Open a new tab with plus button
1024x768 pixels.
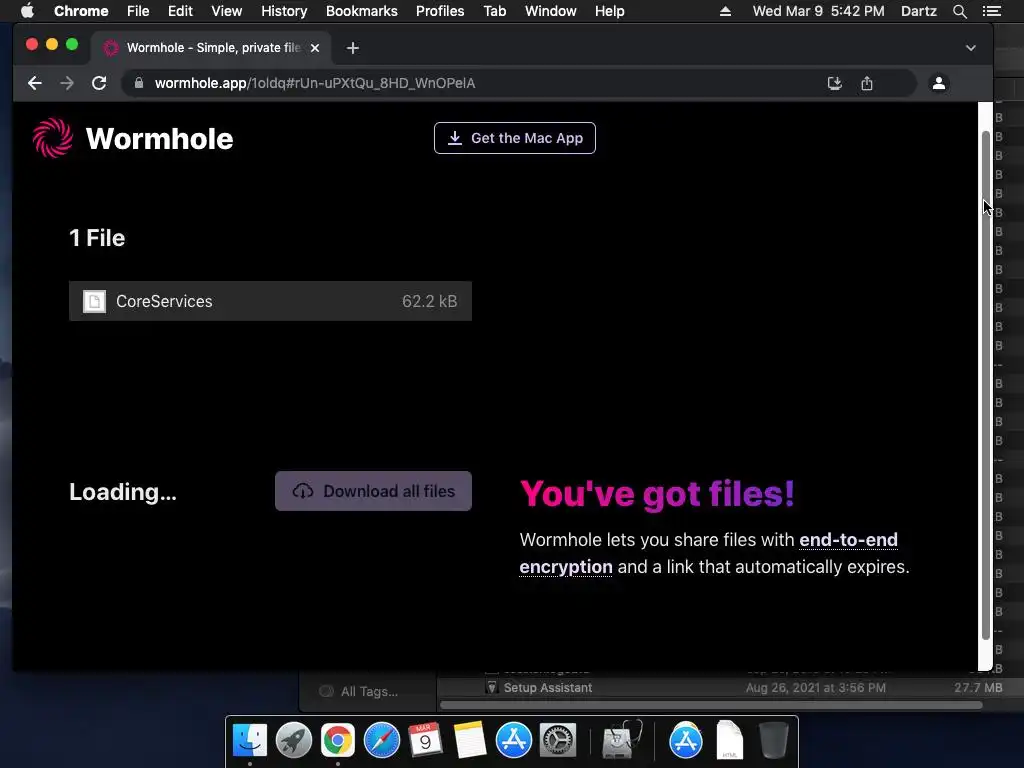click(353, 48)
